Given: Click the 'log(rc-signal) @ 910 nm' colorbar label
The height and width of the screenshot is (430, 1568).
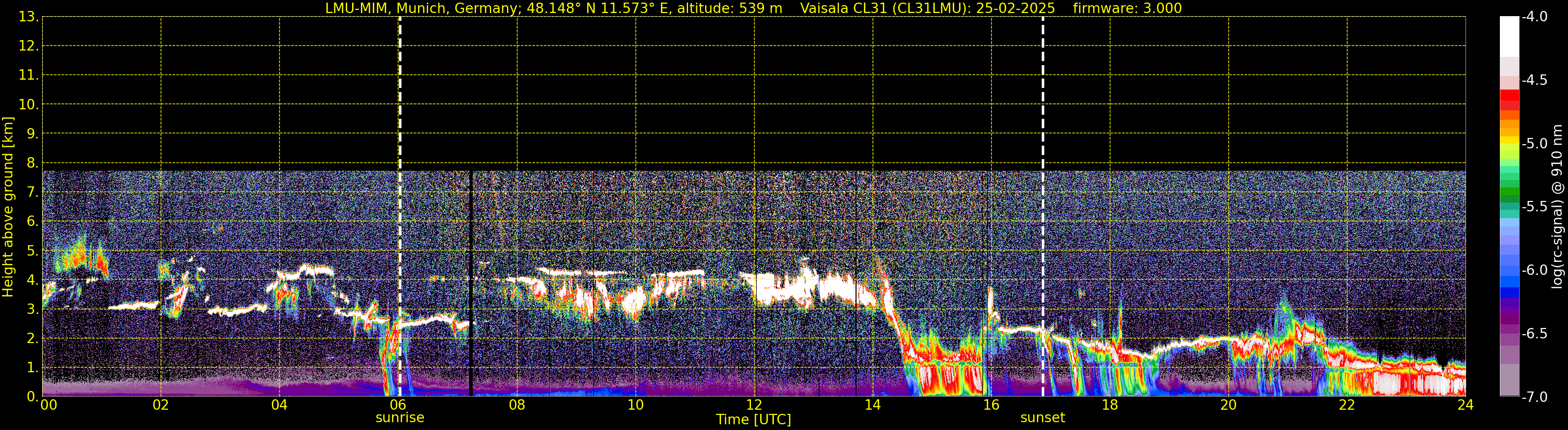Looking at the screenshot, I should click(1557, 207).
